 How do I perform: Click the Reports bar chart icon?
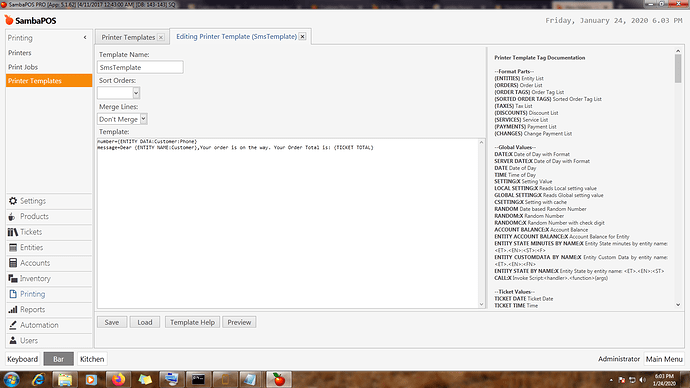pyautogui.click(x=13, y=310)
